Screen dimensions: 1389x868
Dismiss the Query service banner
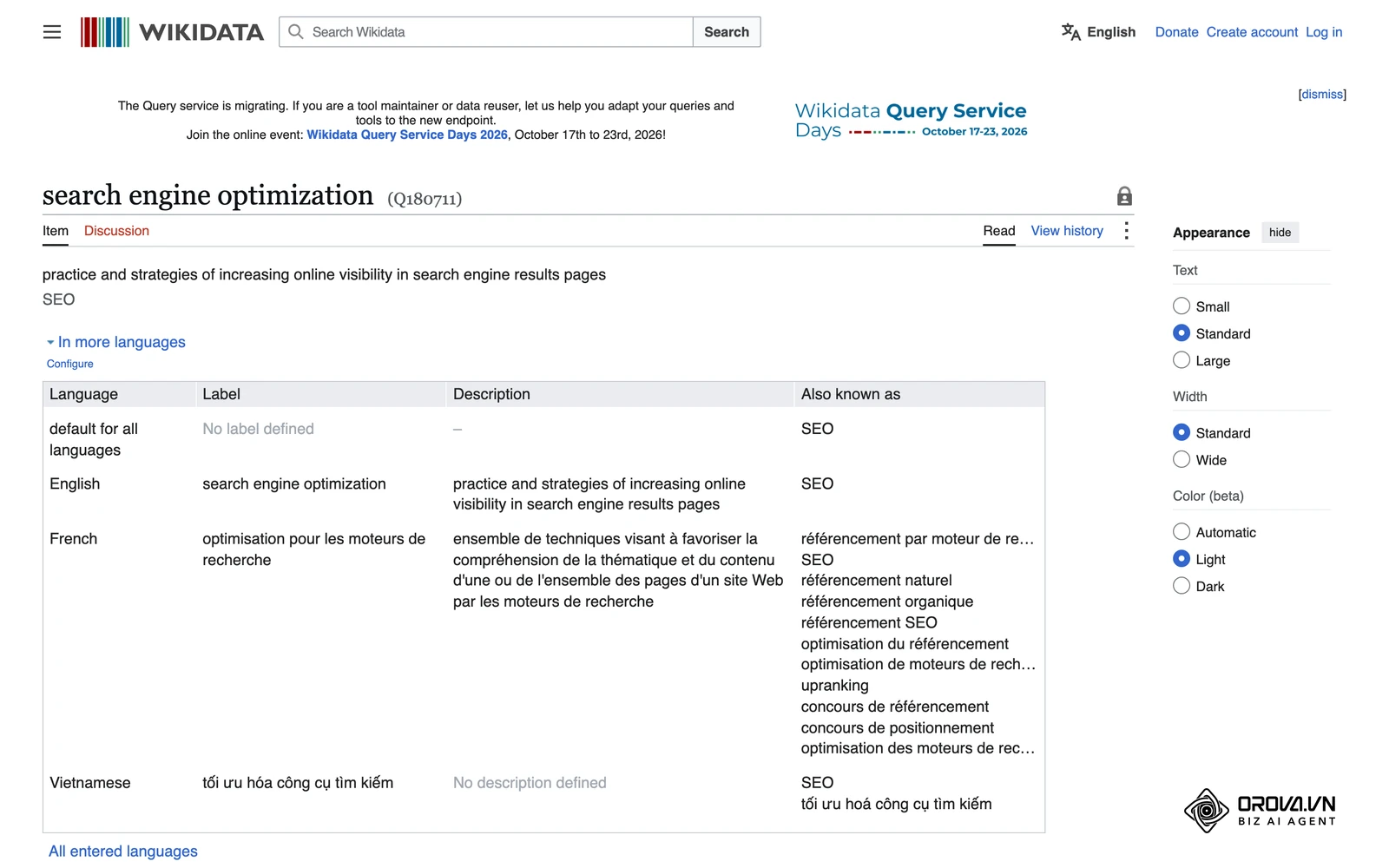1322,95
